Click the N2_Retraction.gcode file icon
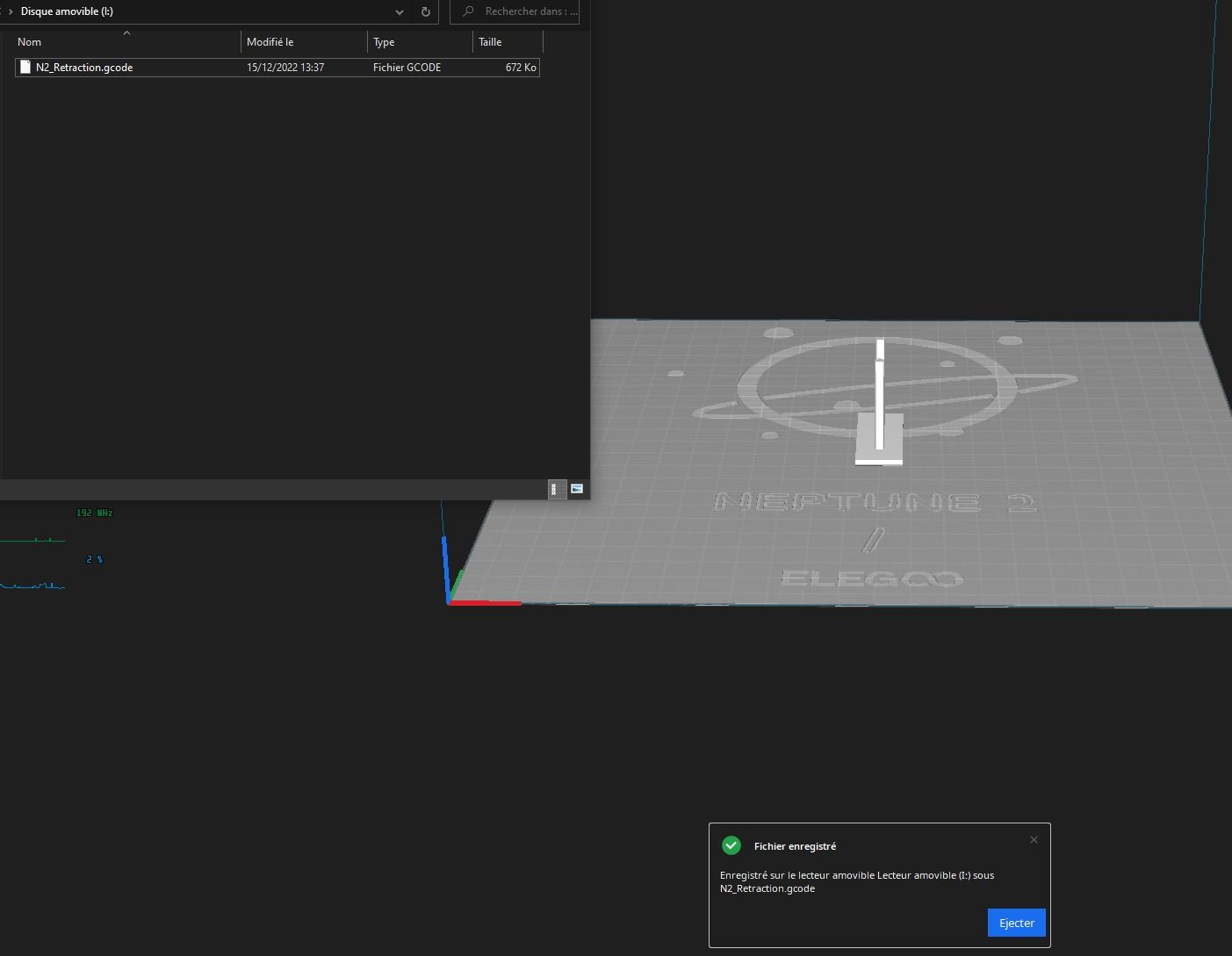This screenshot has height=956, width=1232. click(x=25, y=67)
